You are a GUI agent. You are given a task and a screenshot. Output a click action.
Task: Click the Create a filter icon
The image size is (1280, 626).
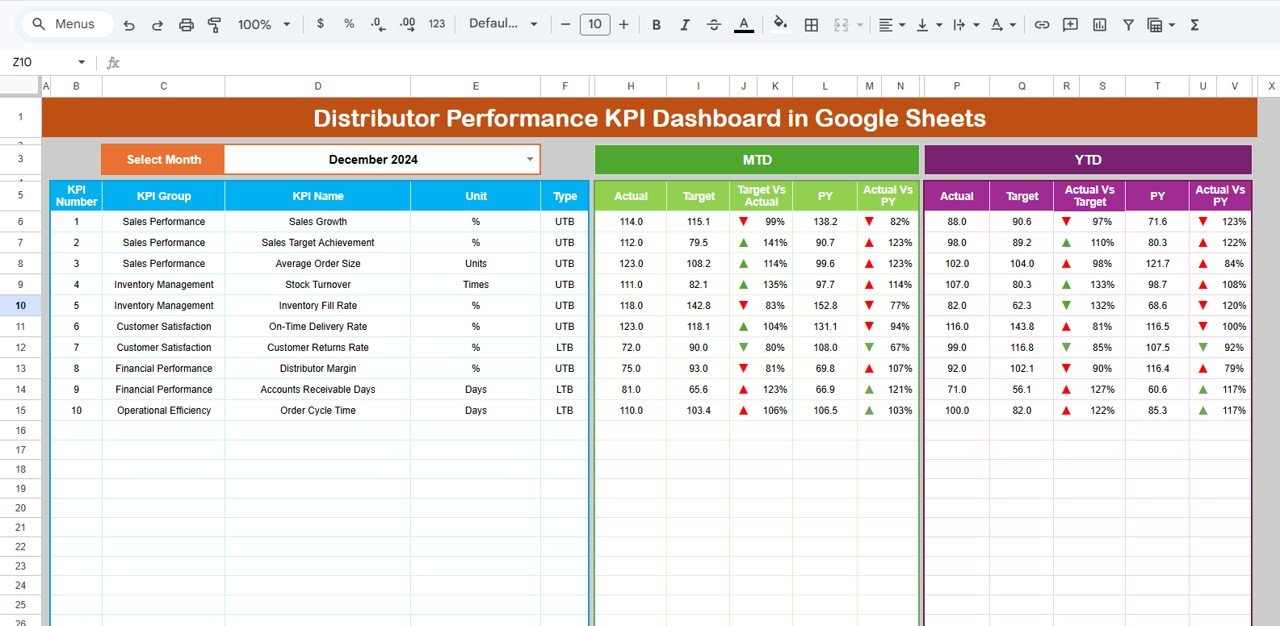tap(1127, 24)
